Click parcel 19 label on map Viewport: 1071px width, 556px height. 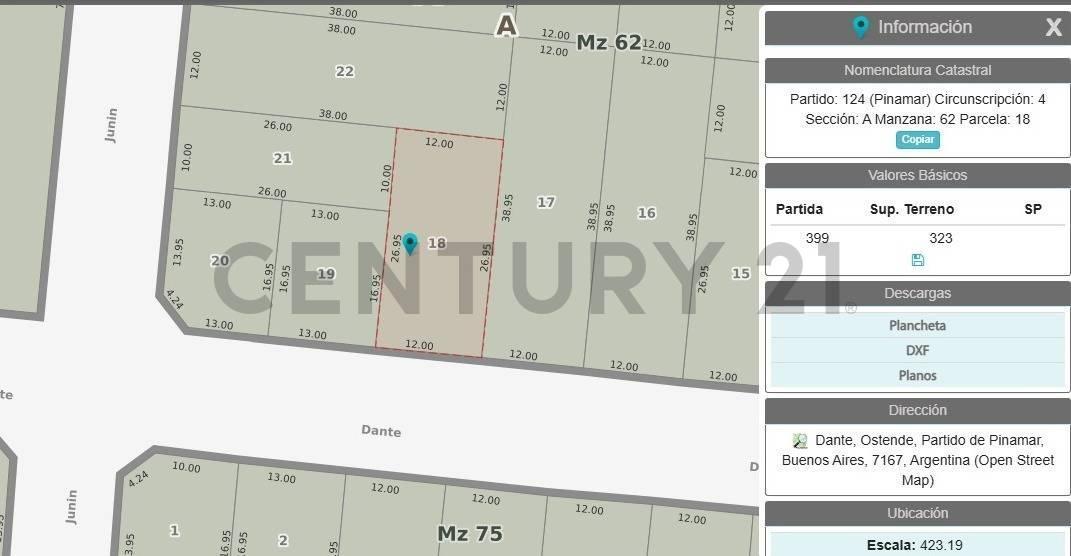pos(326,274)
